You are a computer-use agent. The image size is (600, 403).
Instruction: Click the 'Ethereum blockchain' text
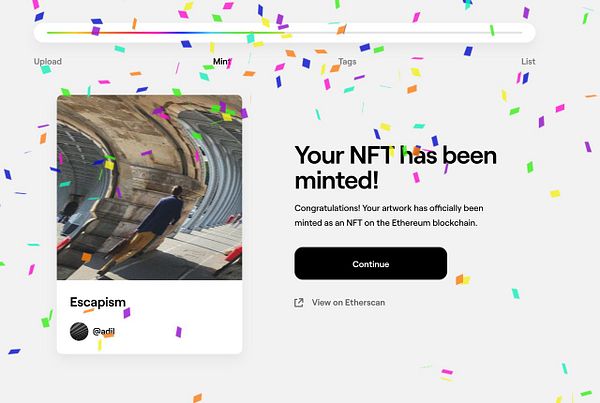coord(434,223)
